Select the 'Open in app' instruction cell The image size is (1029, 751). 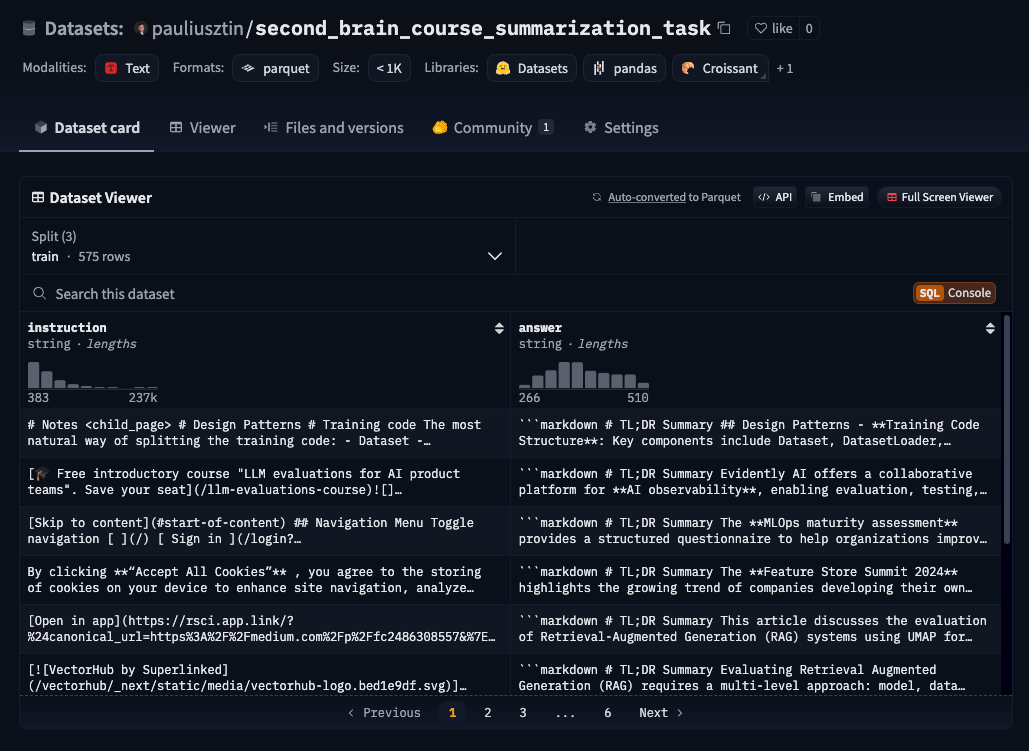tap(265, 629)
